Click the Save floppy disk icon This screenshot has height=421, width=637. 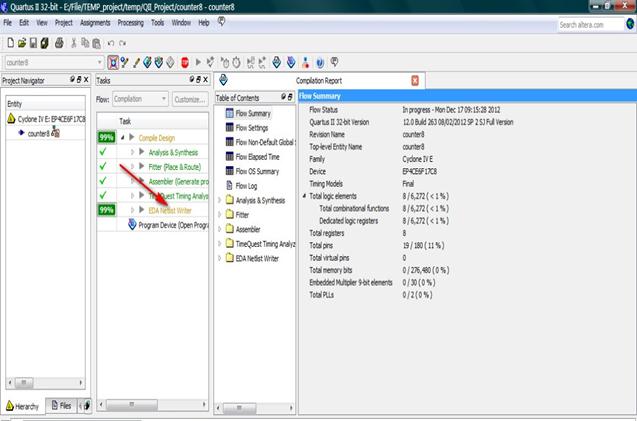[33, 43]
